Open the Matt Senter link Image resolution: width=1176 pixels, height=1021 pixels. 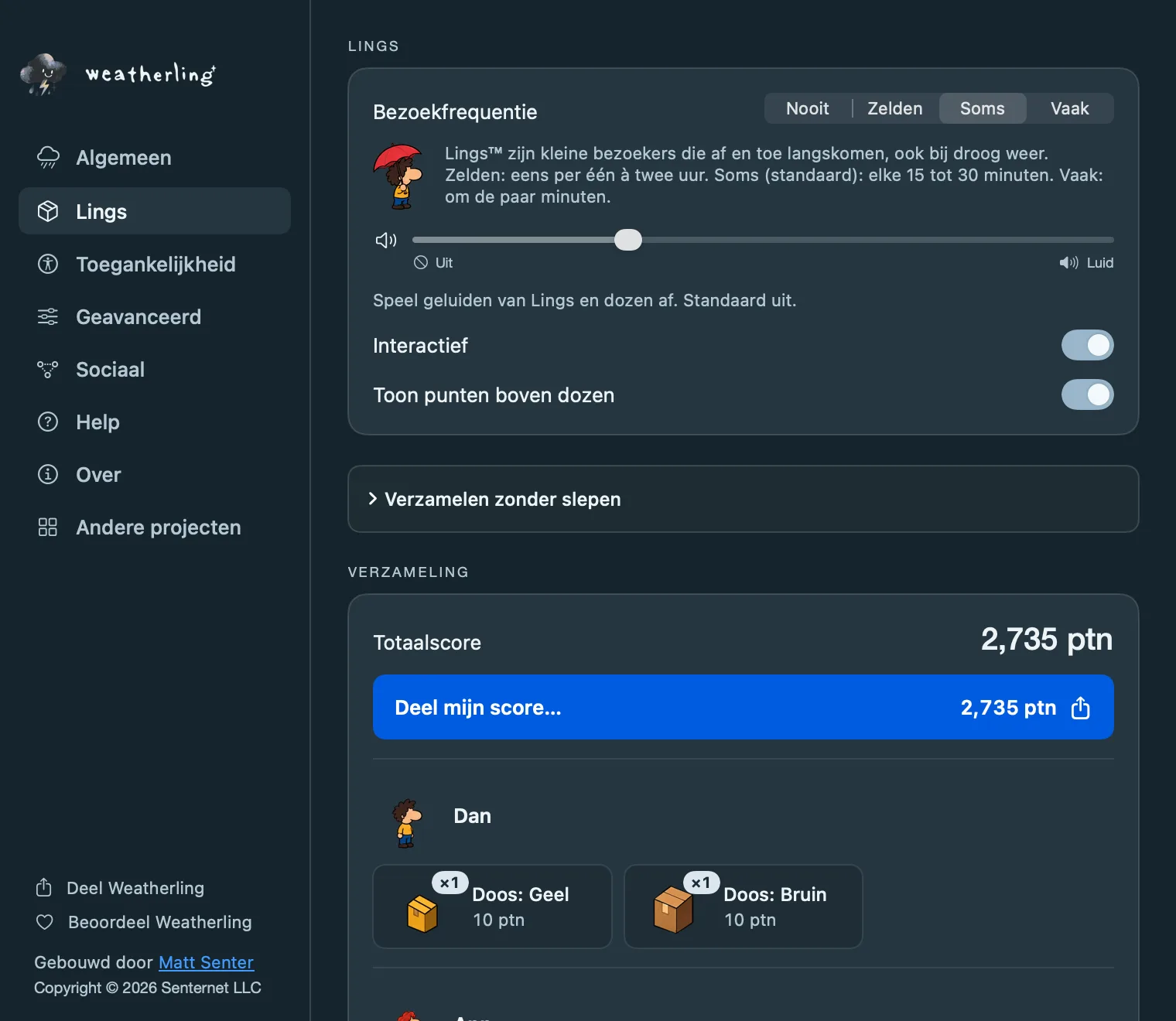tap(206, 962)
